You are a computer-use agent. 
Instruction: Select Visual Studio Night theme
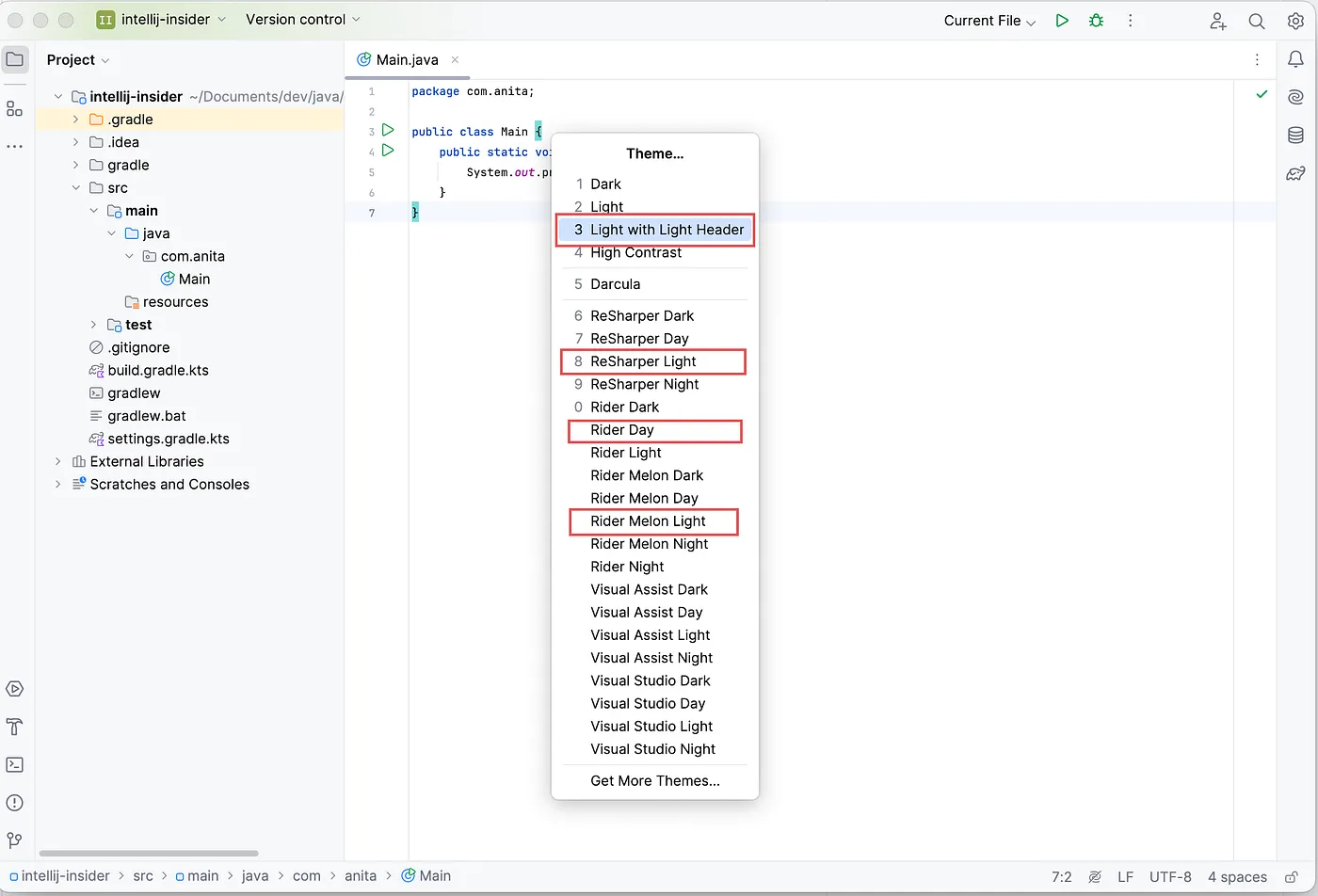pyautogui.click(x=654, y=749)
